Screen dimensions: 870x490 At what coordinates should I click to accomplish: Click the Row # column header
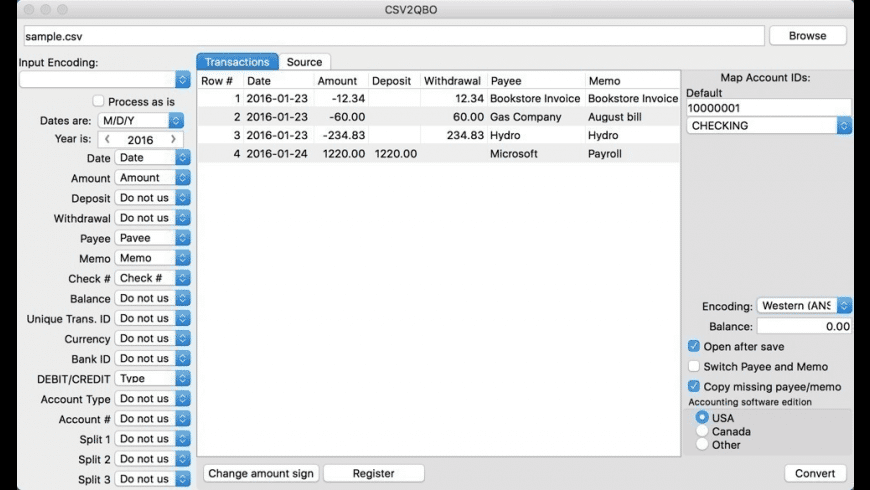coord(220,80)
